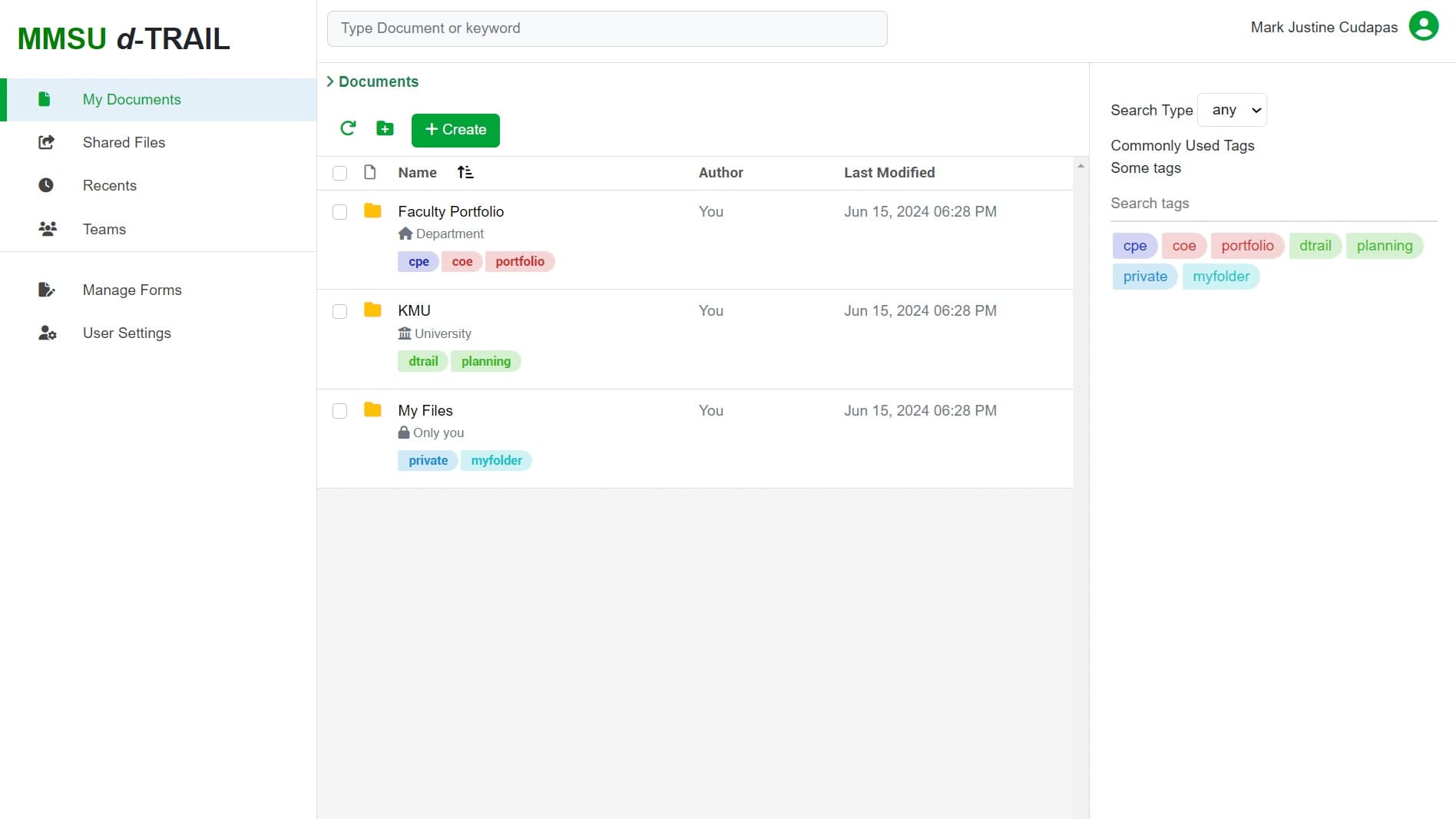Select the cpe tag in right panel
Viewport: 1456px width, 819px height.
(x=1134, y=246)
